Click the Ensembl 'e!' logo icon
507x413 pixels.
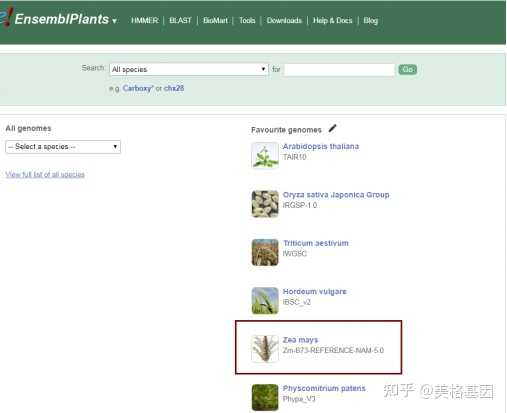(6, 17)
